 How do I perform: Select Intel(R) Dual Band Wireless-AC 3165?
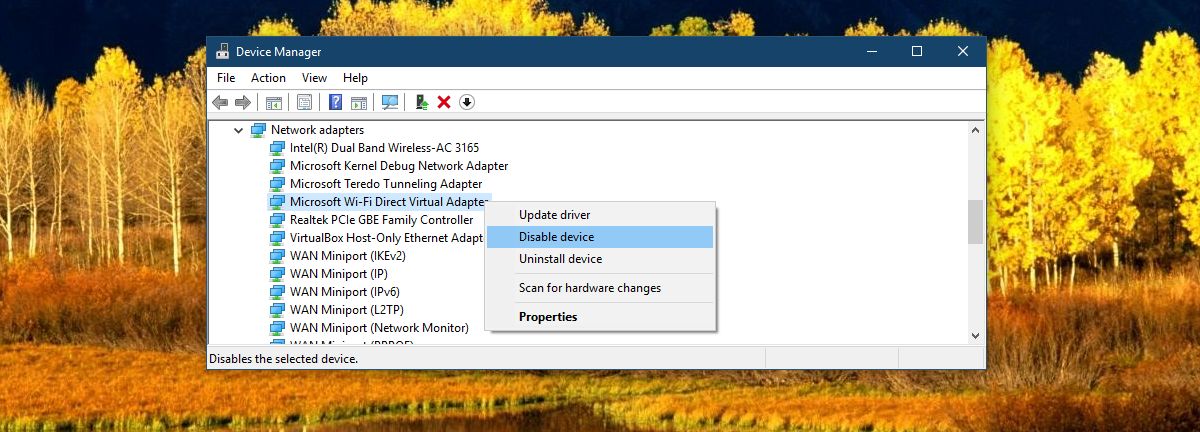pyautogui.click(x=384, y=148)
